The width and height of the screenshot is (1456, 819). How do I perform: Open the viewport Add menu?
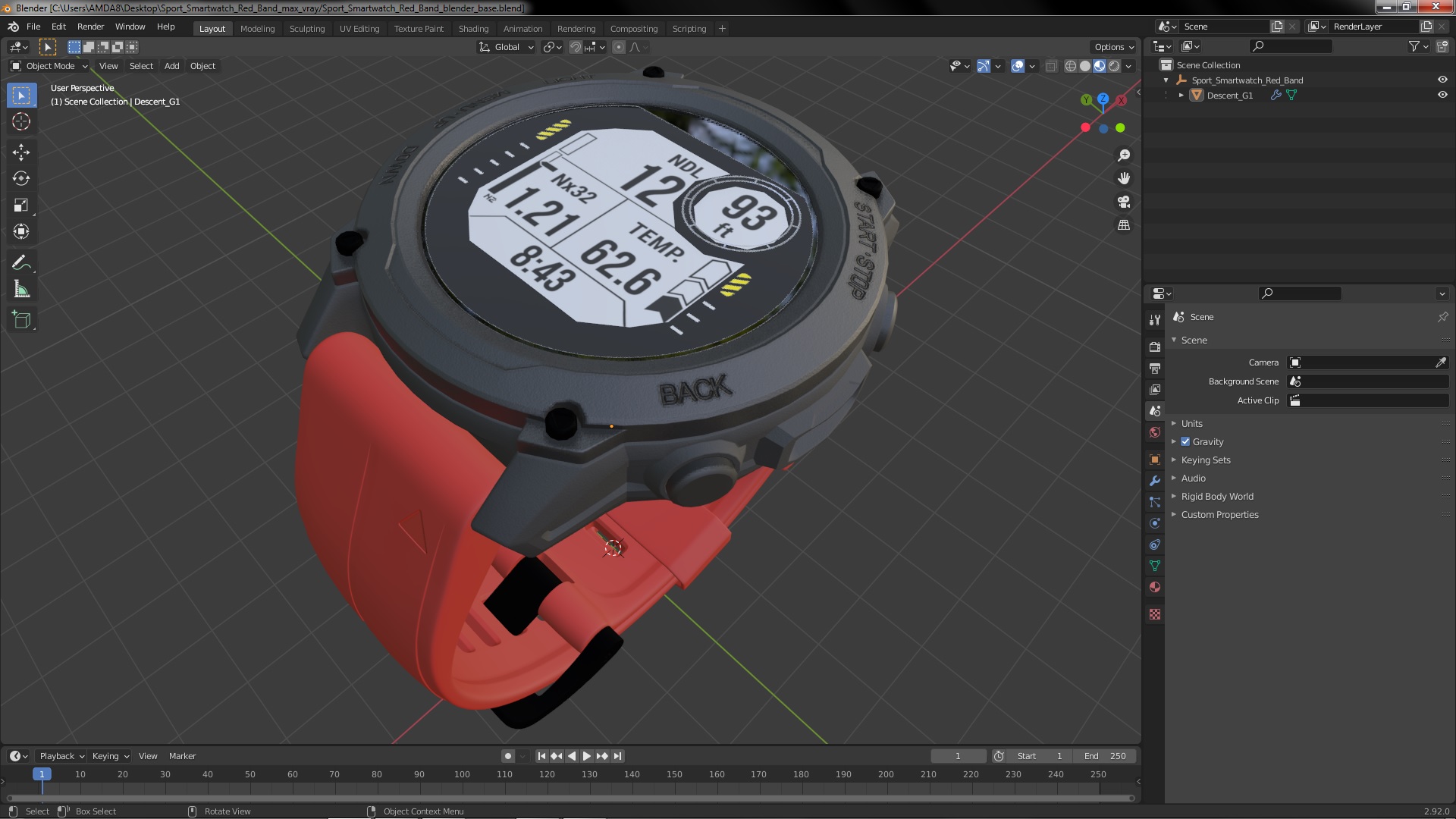tap(172, 66)
